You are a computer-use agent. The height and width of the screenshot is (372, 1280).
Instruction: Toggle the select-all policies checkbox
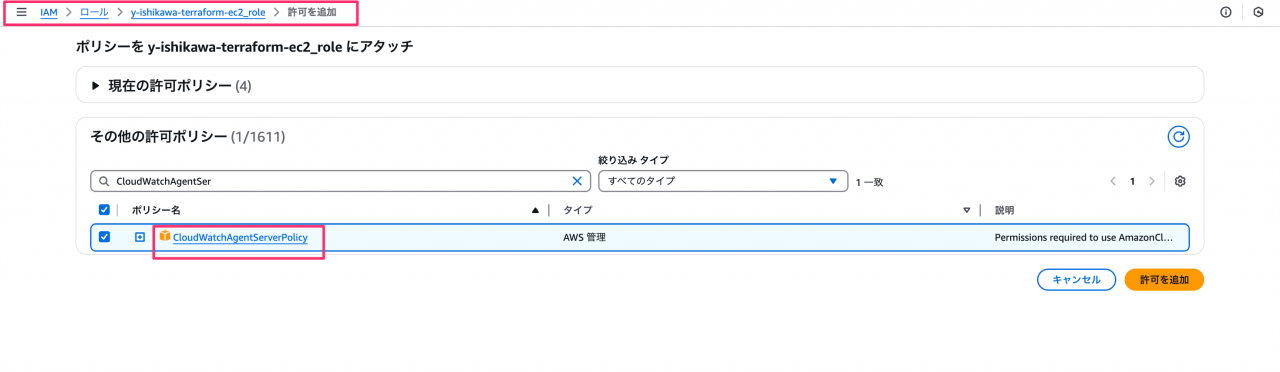[104, 210]
